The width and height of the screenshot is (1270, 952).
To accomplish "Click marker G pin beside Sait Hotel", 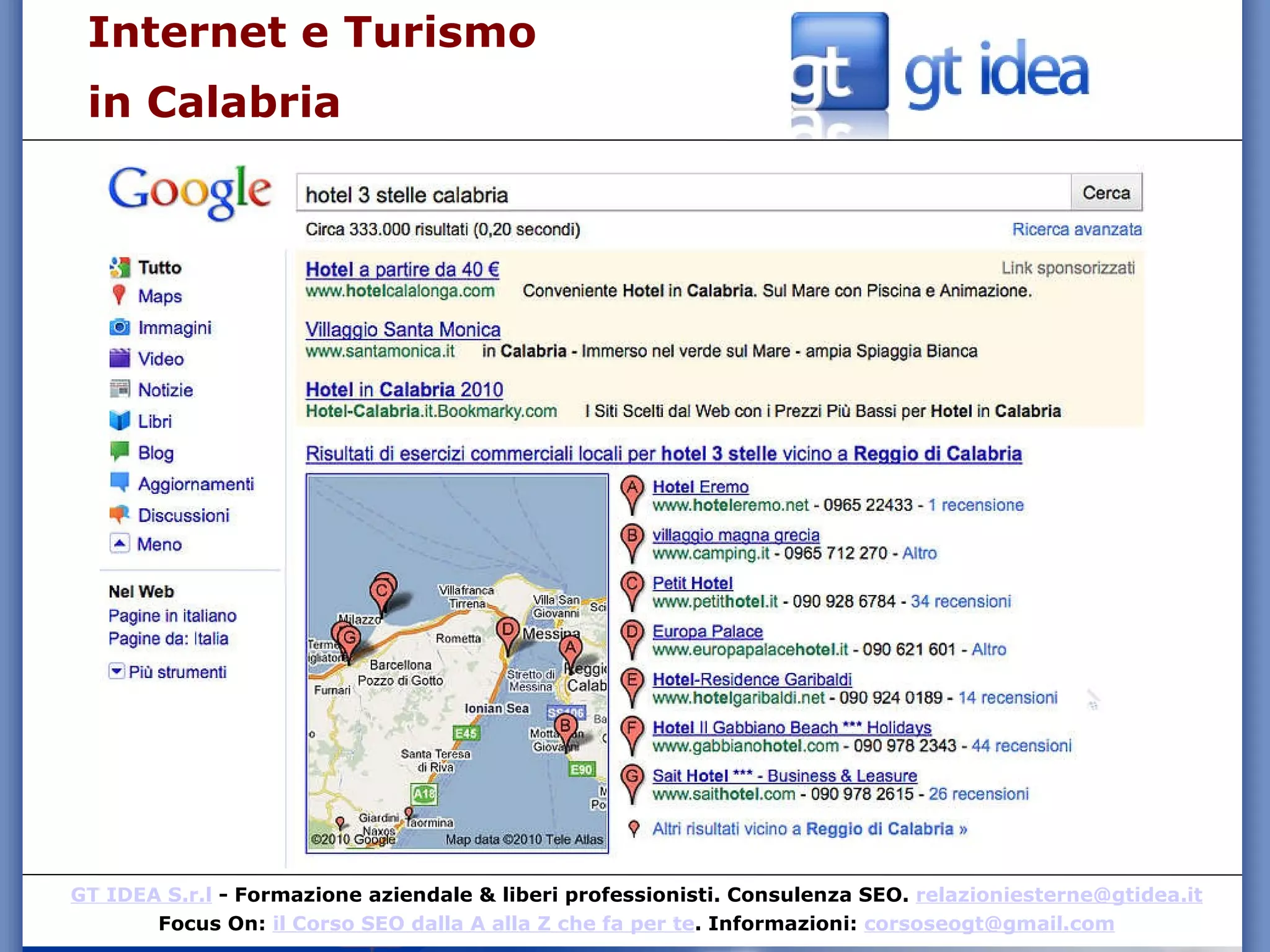I will coord(633,785).
